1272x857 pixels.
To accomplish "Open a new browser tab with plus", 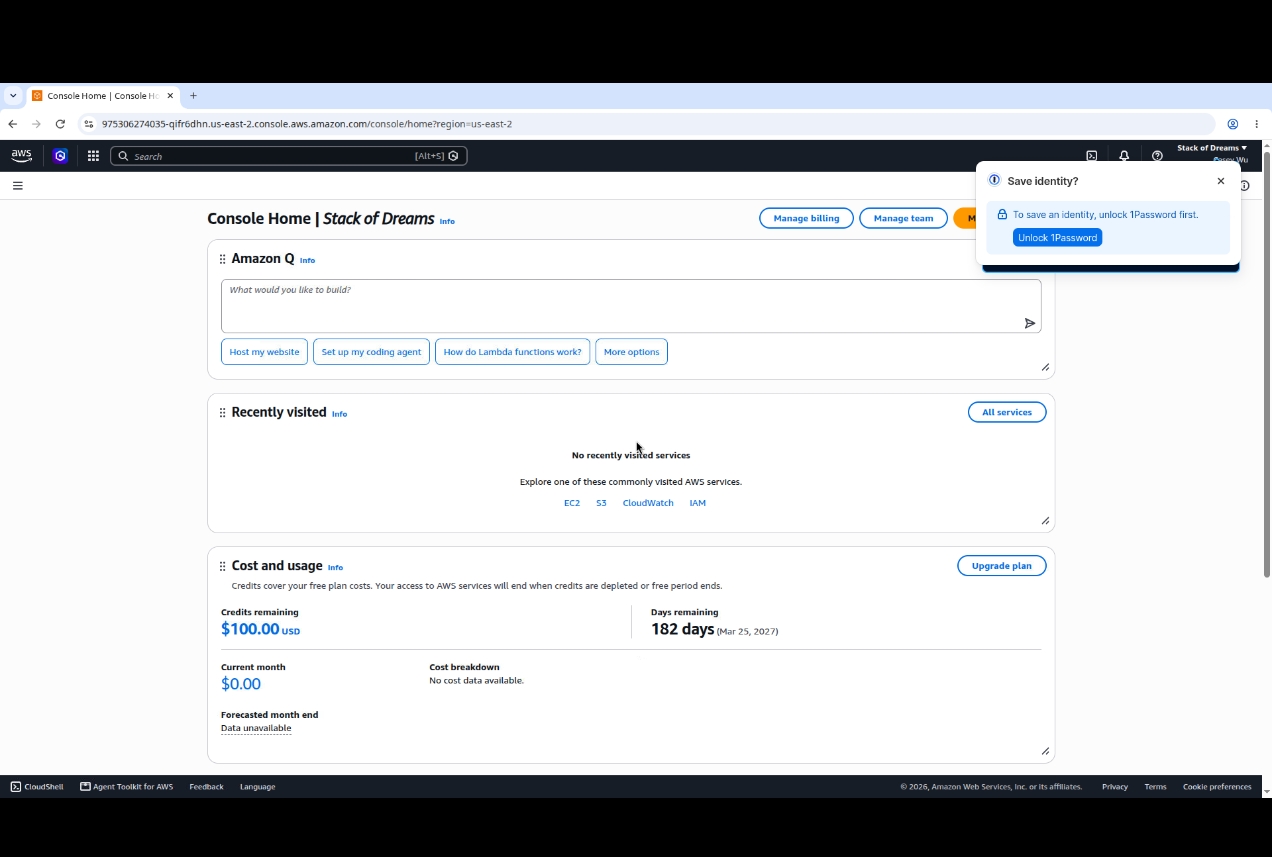I will (193, 96).
